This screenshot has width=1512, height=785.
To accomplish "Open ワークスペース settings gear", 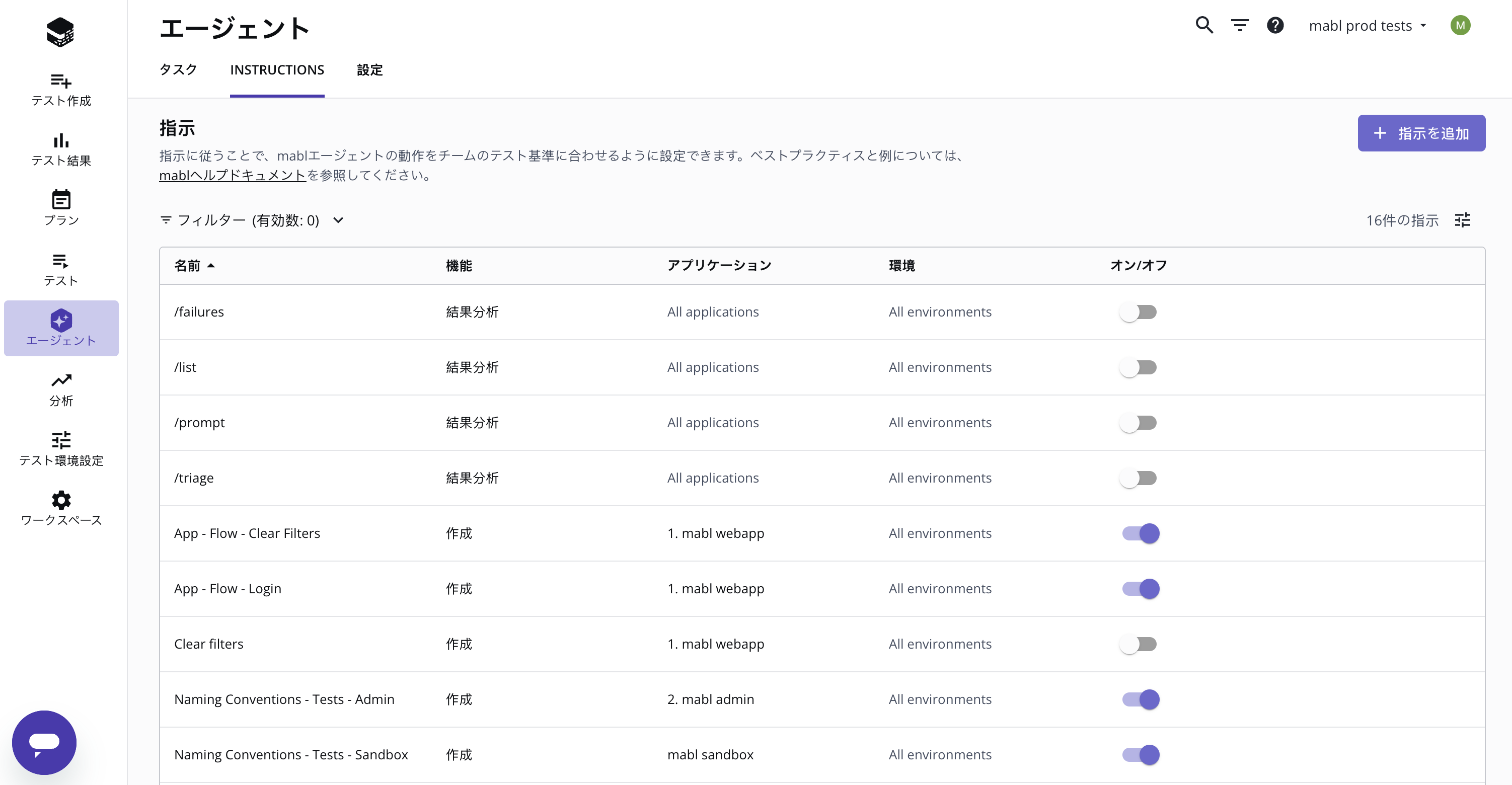I will pos(61,509).
